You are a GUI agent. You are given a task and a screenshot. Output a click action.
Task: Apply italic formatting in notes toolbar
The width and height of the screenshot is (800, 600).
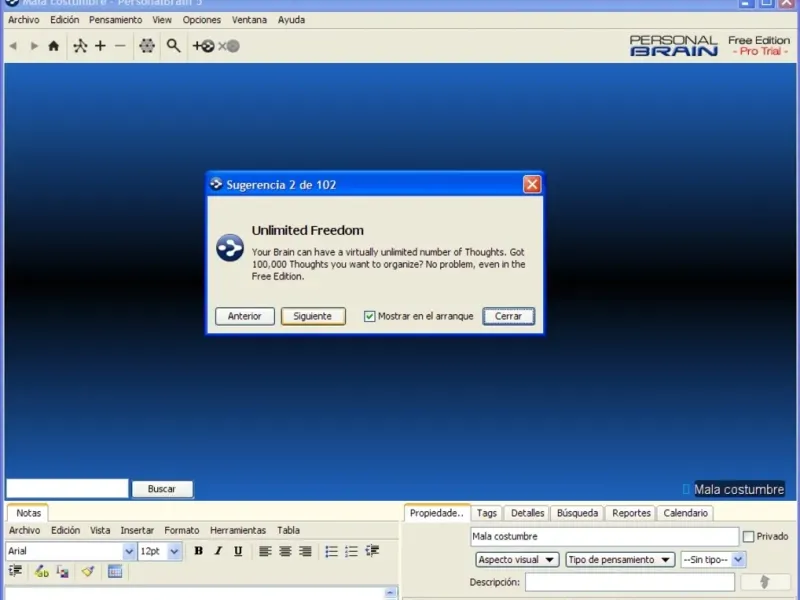(218, 551)
